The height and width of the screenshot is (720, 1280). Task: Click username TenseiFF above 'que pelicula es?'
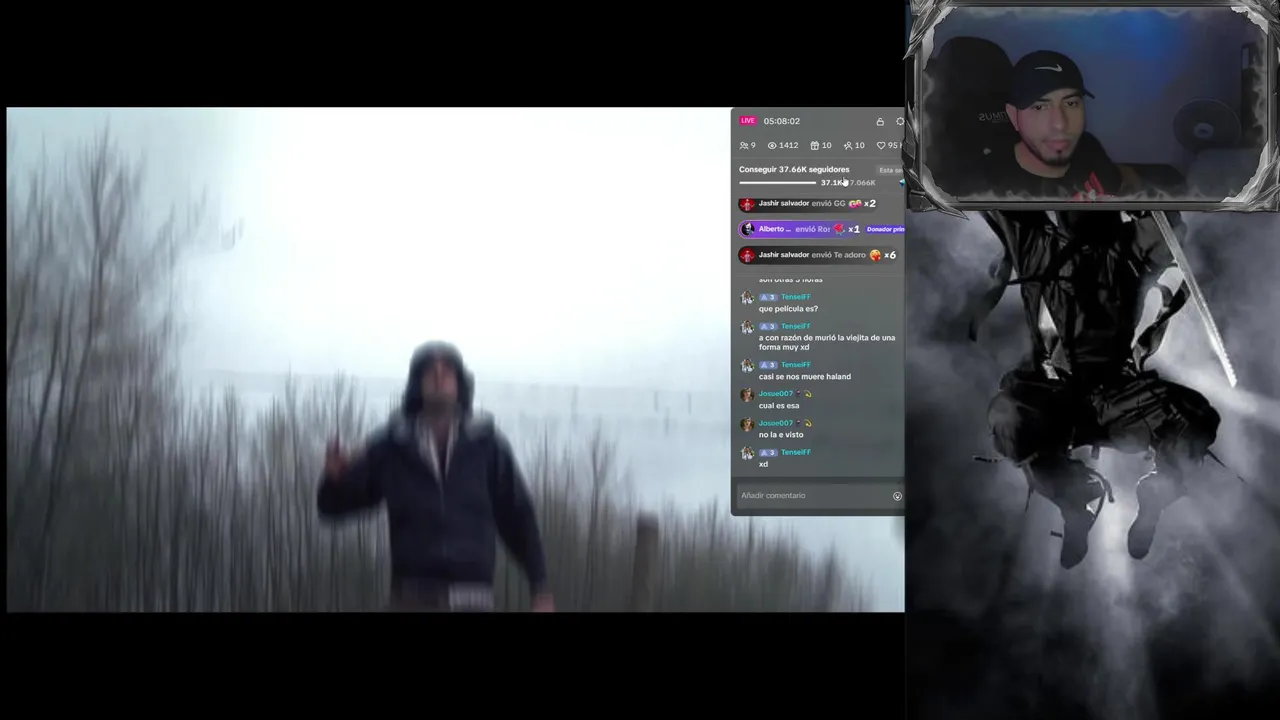pos(796,297)
